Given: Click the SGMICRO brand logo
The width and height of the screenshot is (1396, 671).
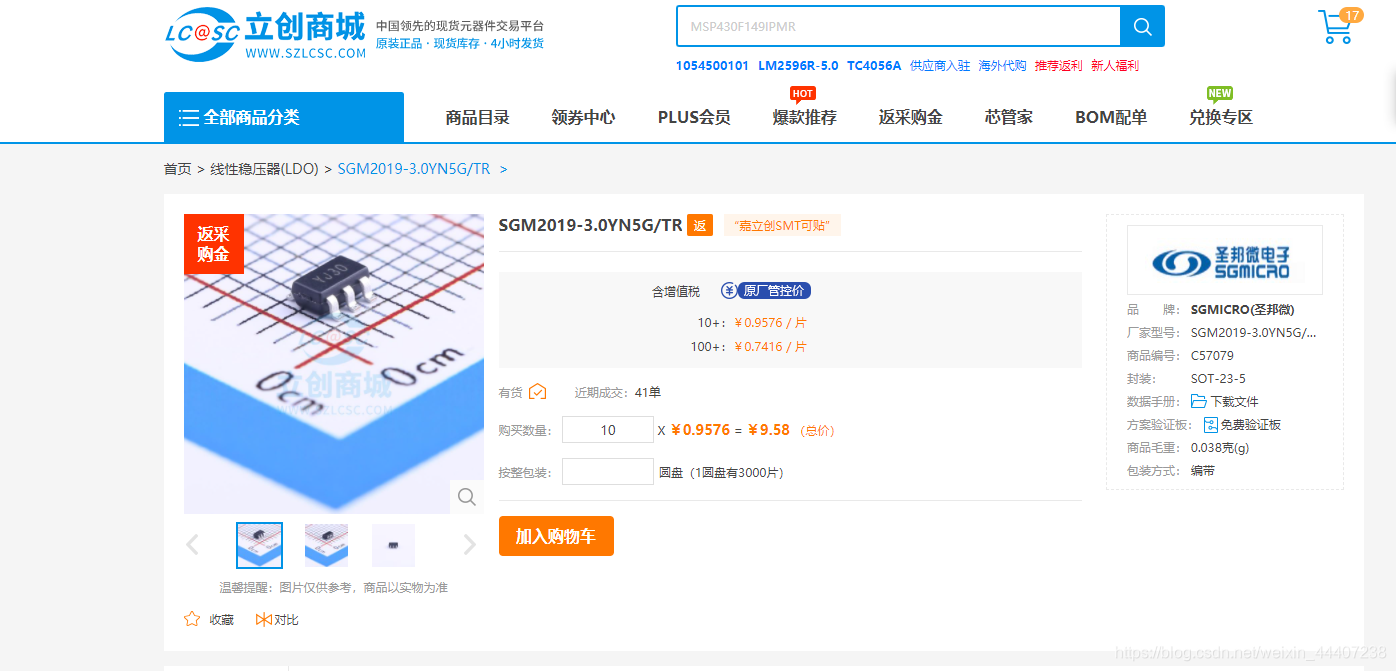Looking at the screenshot, I should pyautogui.click(x=1224, y=260).
